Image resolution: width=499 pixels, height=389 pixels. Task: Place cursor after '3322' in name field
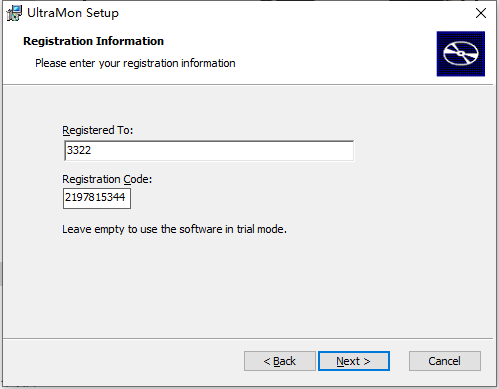click(x=92, y=150)
